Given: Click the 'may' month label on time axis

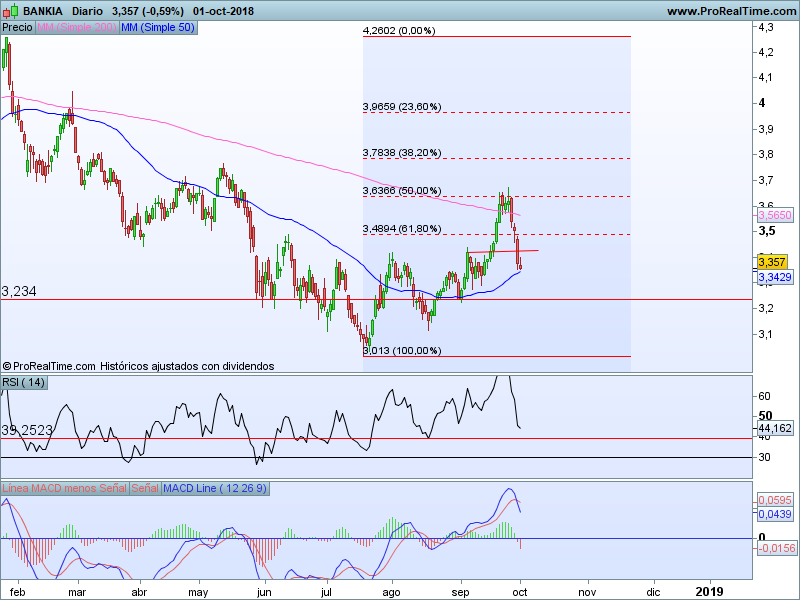Looking at the screenshot, I should [x=198, y=592].
